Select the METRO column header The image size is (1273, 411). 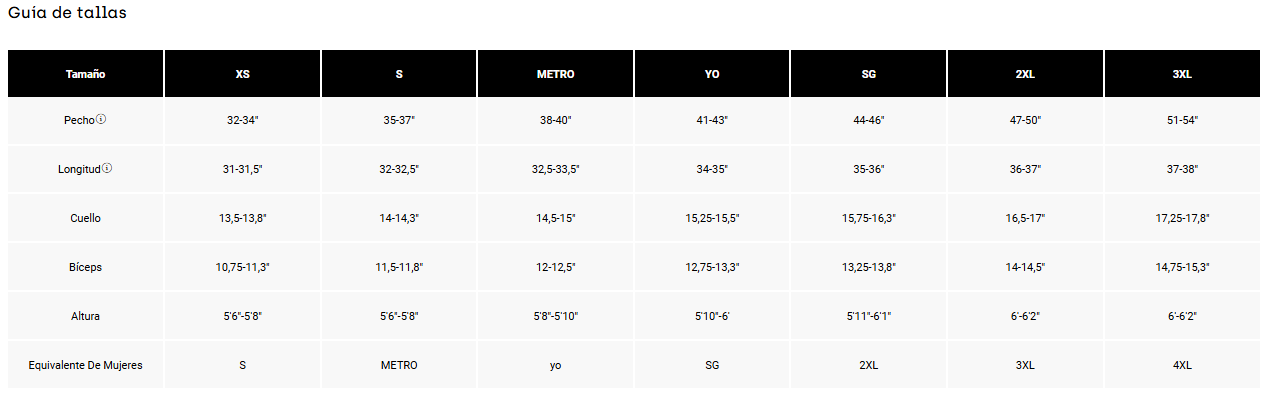(x=556, y=74)
